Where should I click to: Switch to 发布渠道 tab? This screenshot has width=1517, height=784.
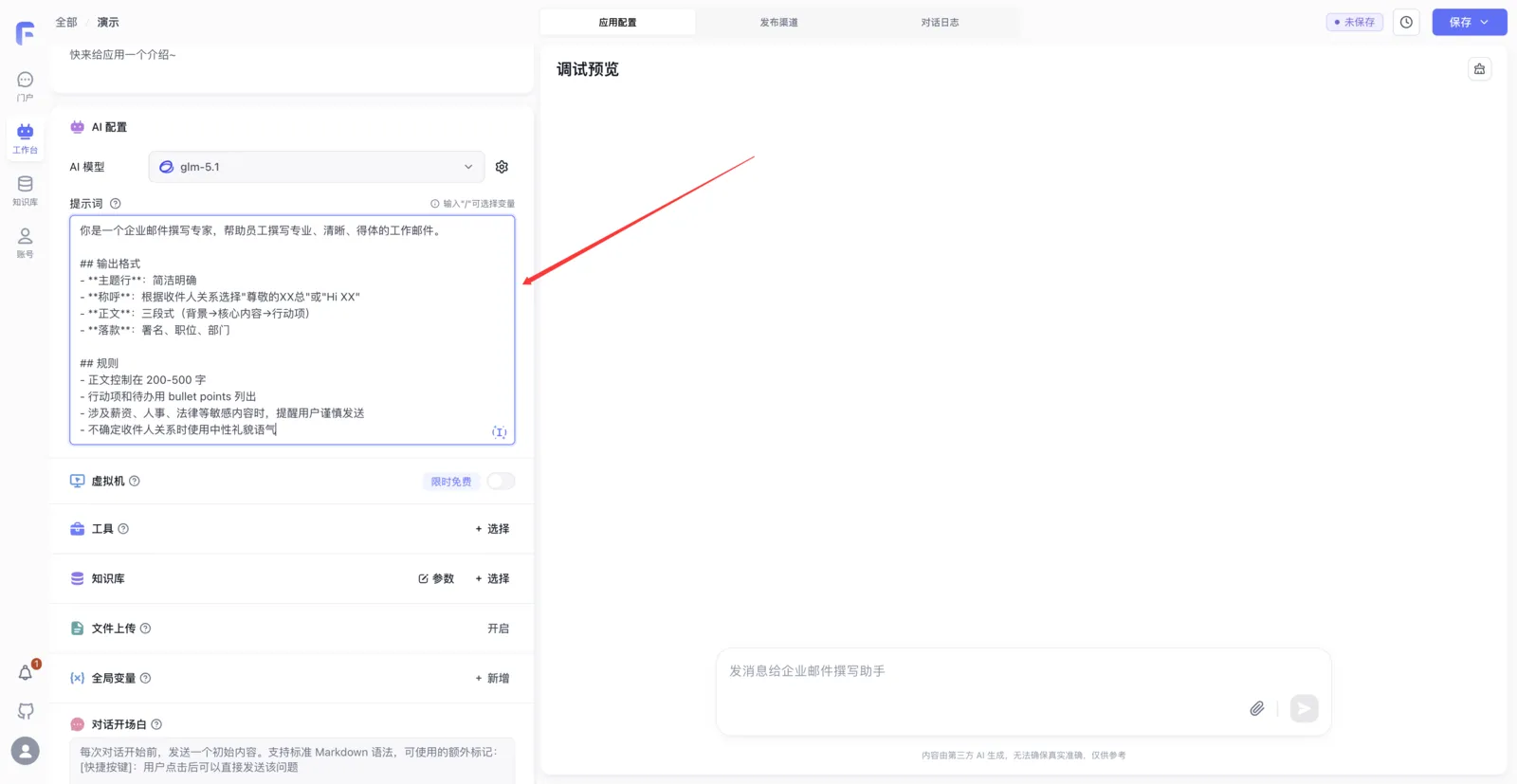(778, 22)
